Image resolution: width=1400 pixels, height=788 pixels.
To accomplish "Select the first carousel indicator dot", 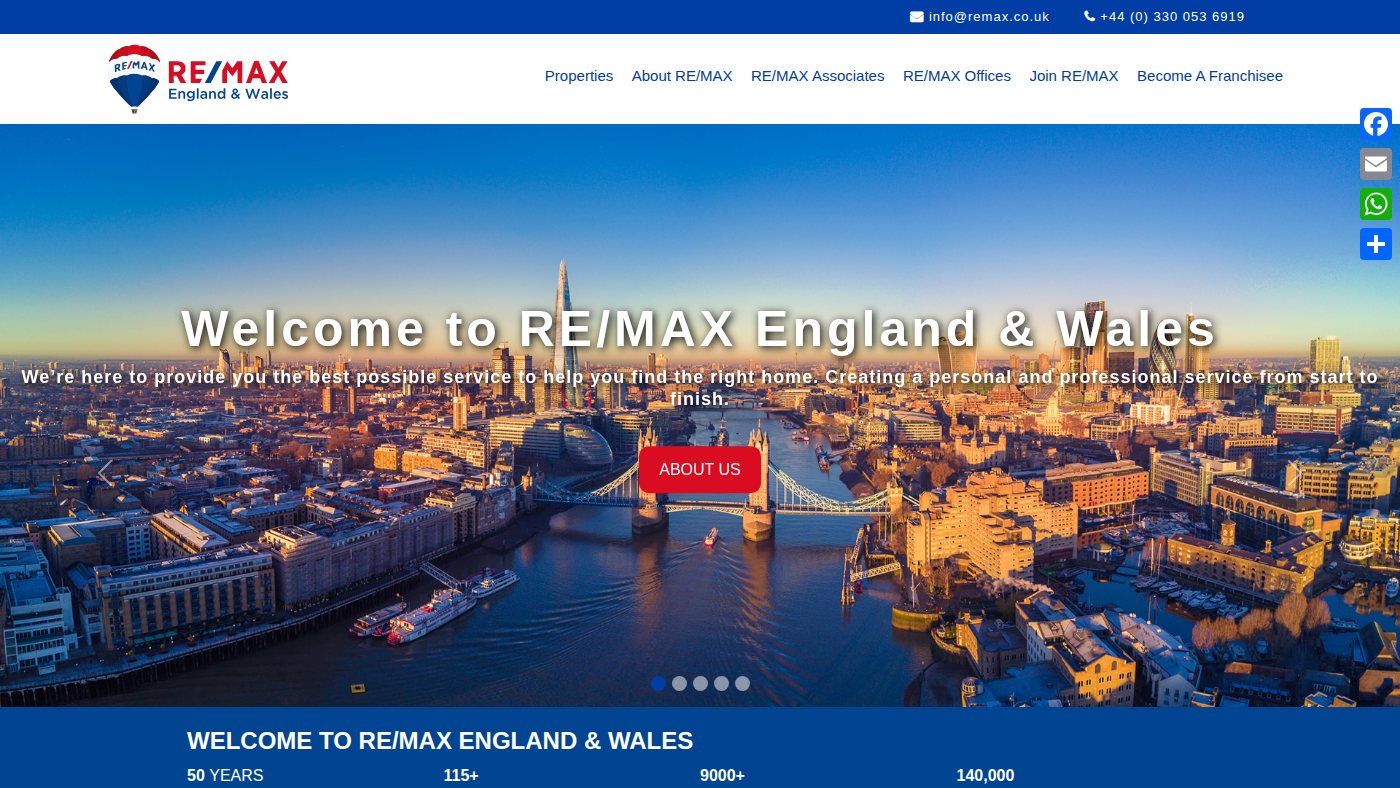I will tap(658, 684).
